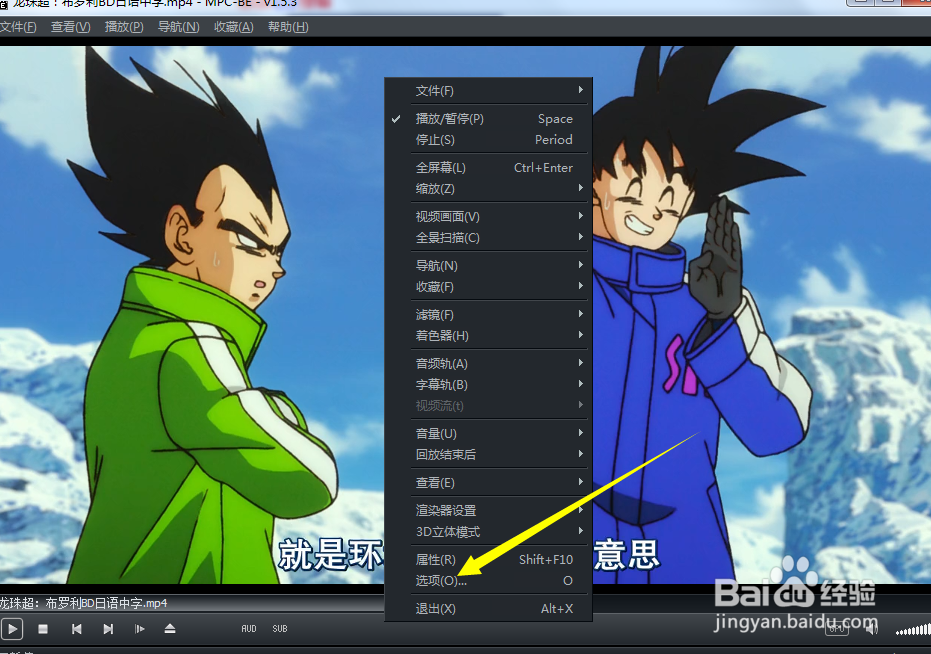Expand 音量(U) submenu
The width and height of the screenshot is (931, 654).
click(488, 434)
